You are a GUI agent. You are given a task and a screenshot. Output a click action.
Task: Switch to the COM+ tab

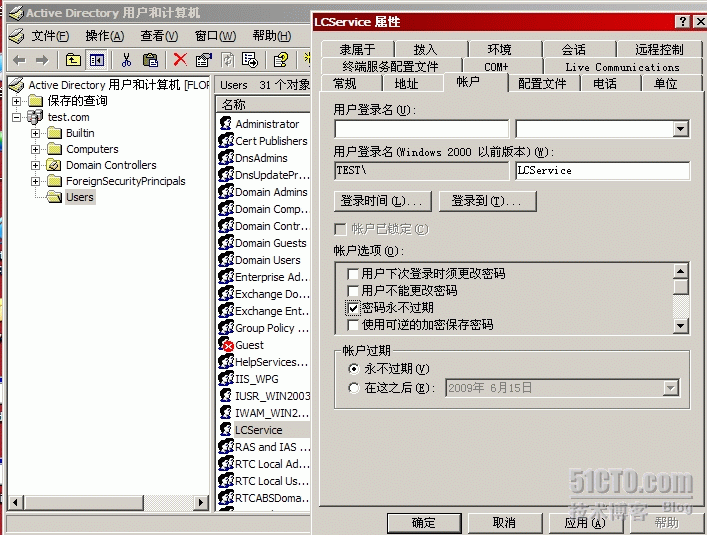(496, 67)
